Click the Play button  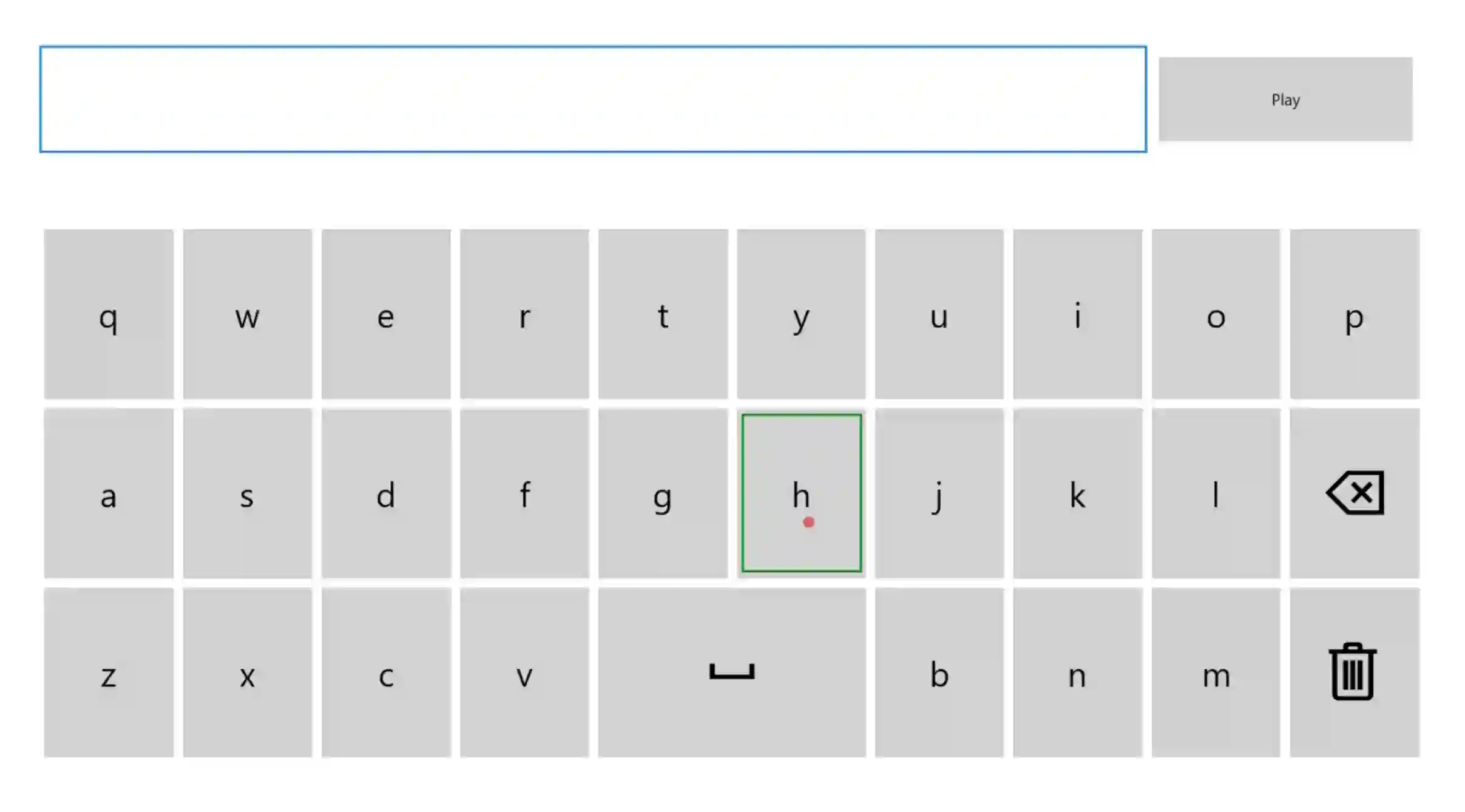[x=1285, y=100]
